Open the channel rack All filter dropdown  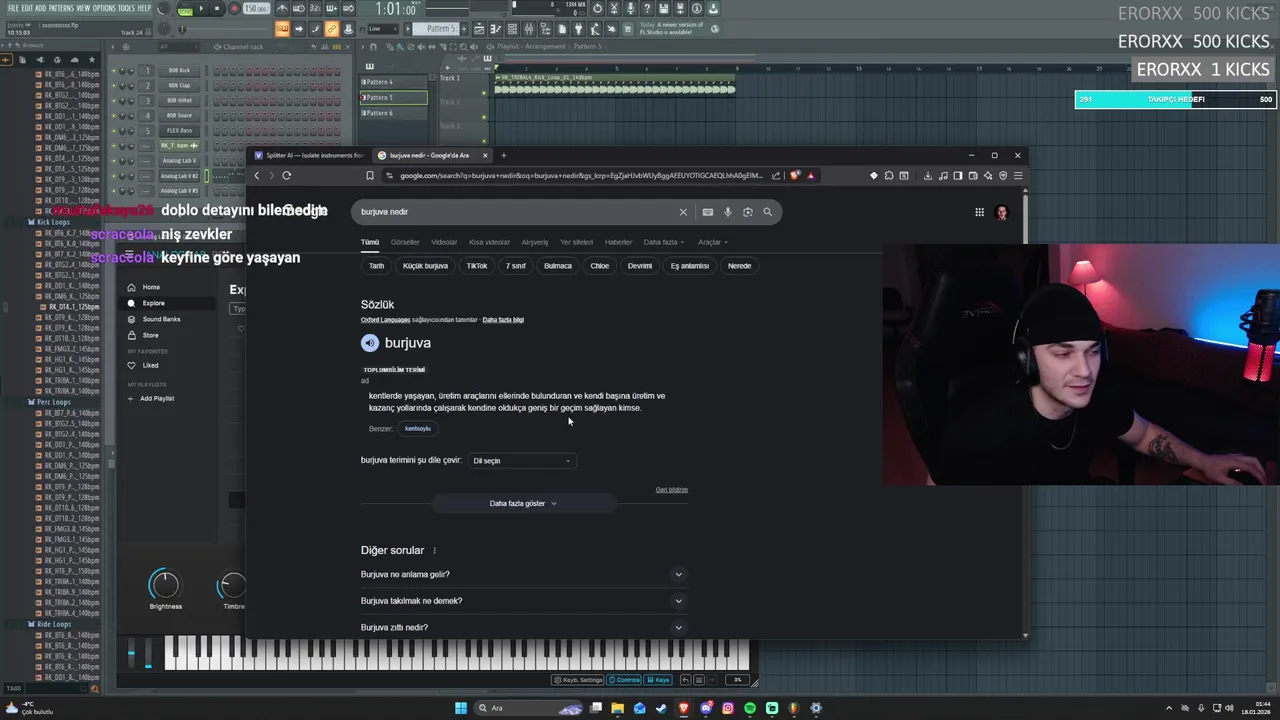[x=180, y=47]
